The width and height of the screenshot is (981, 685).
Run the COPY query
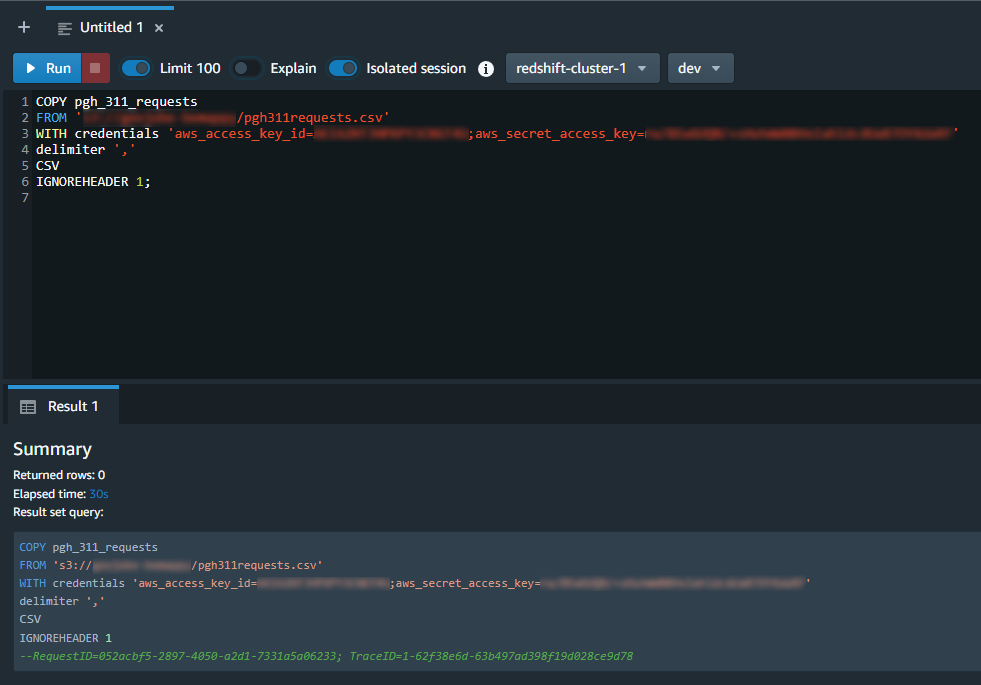click(47, 68)
